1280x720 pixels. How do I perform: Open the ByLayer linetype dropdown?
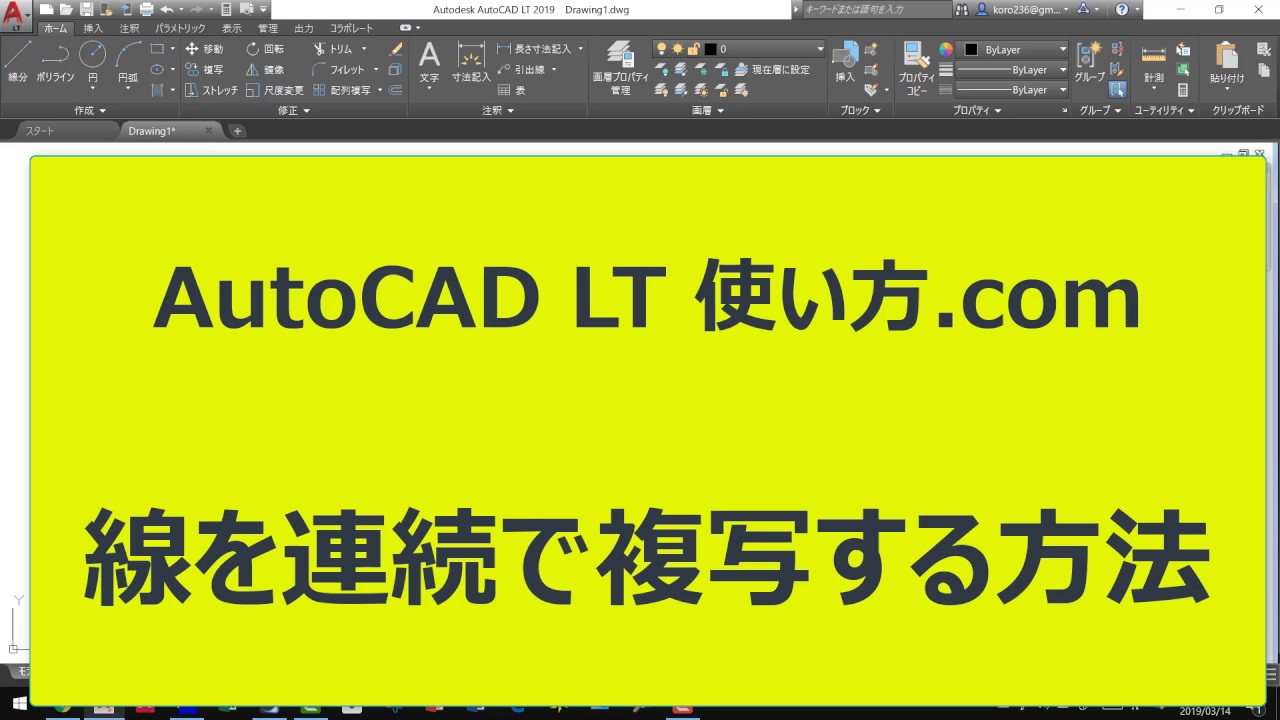(x=1013, y=90)
